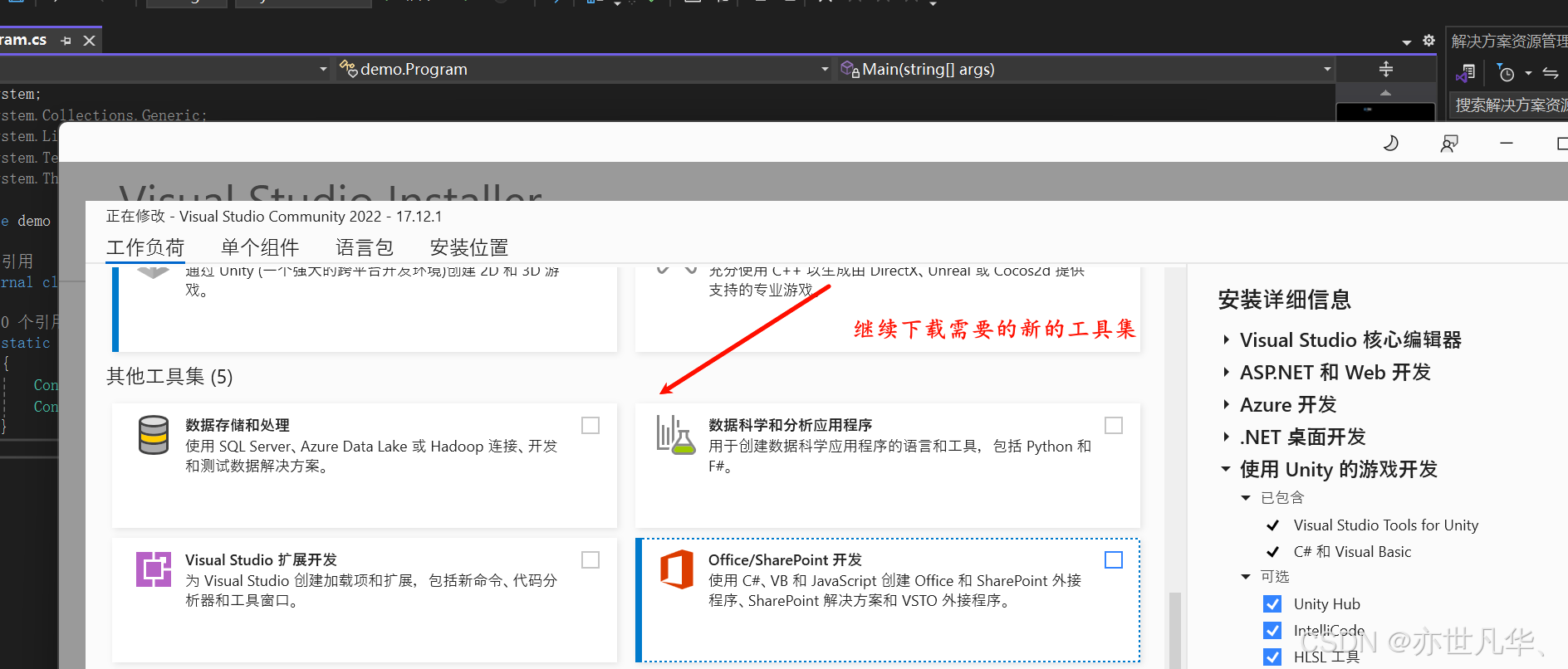This screenshot has width=1568, height=669.
Task: Click the Office logo icon of Office/SharePoint 开发
Action: pos(676,569)
